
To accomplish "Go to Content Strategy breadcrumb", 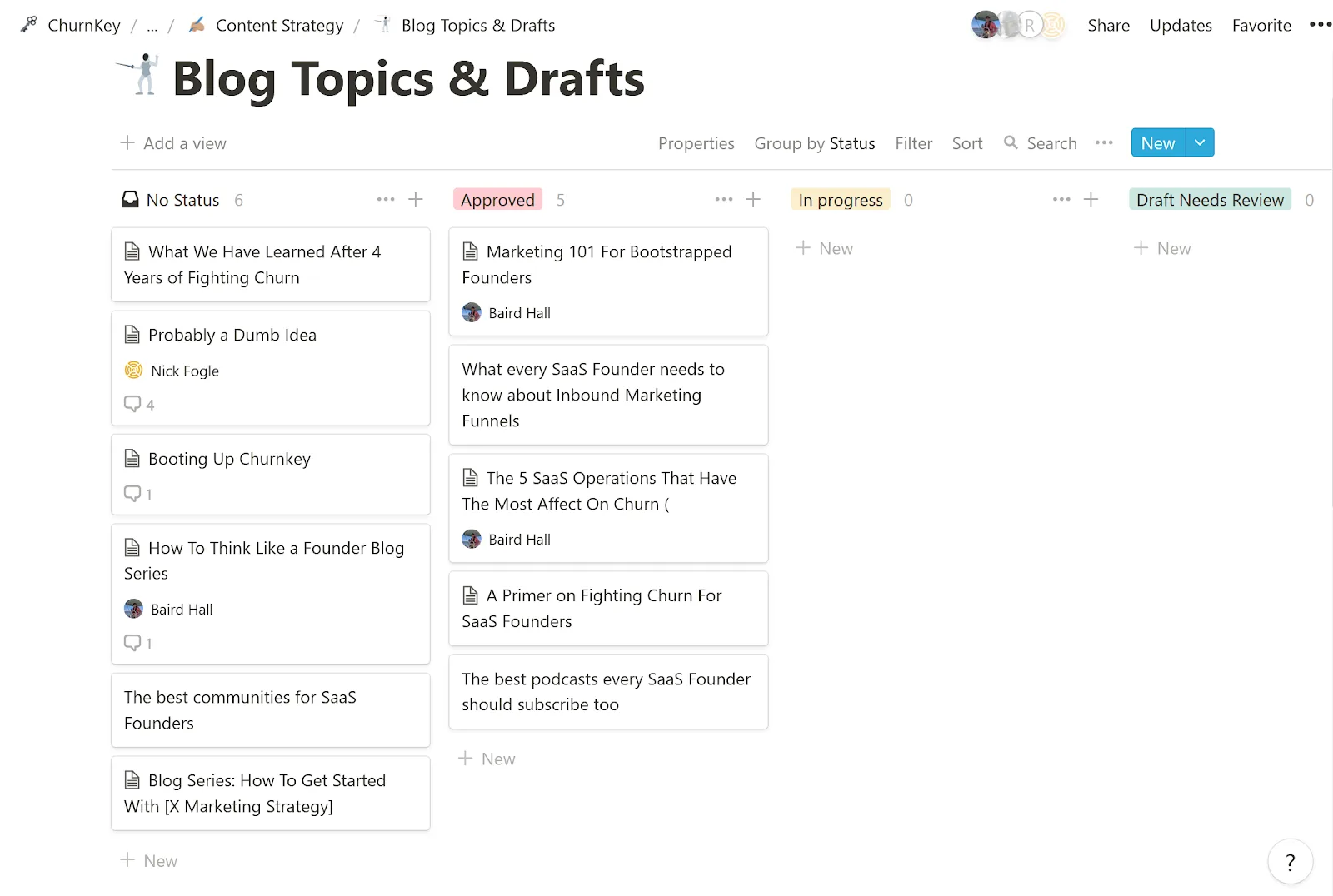I will [x=266, y=26].
